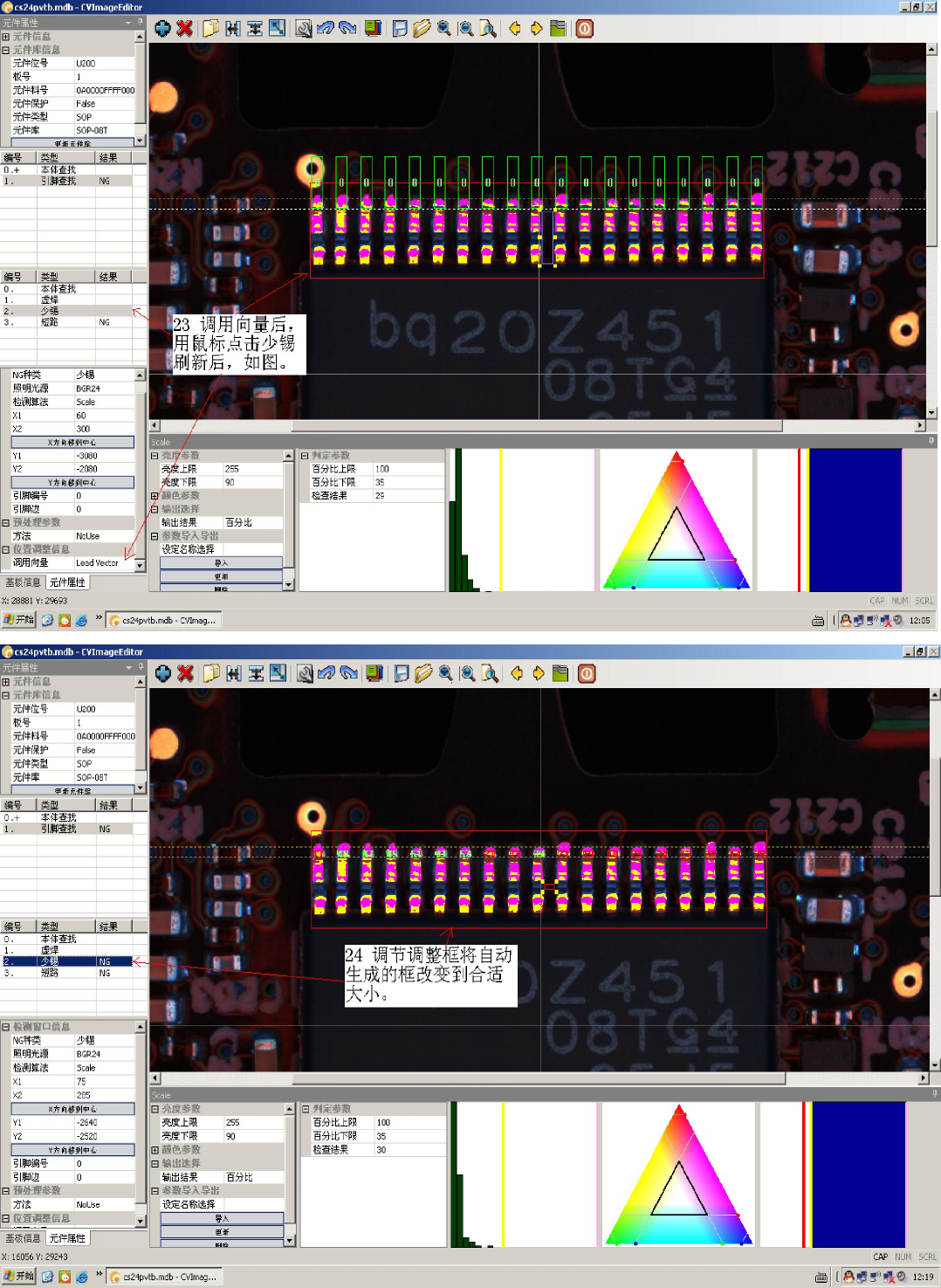941x1288 pixels.
Task: Select 虚焊 row in lower window check list
Action: tap(73, 950)
